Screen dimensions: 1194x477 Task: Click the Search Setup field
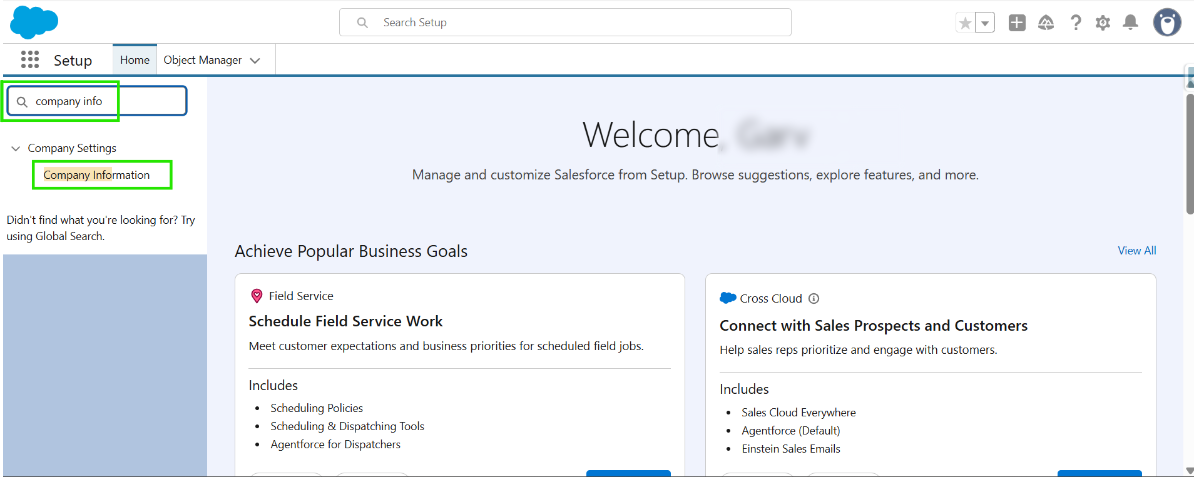pos(565,22)
